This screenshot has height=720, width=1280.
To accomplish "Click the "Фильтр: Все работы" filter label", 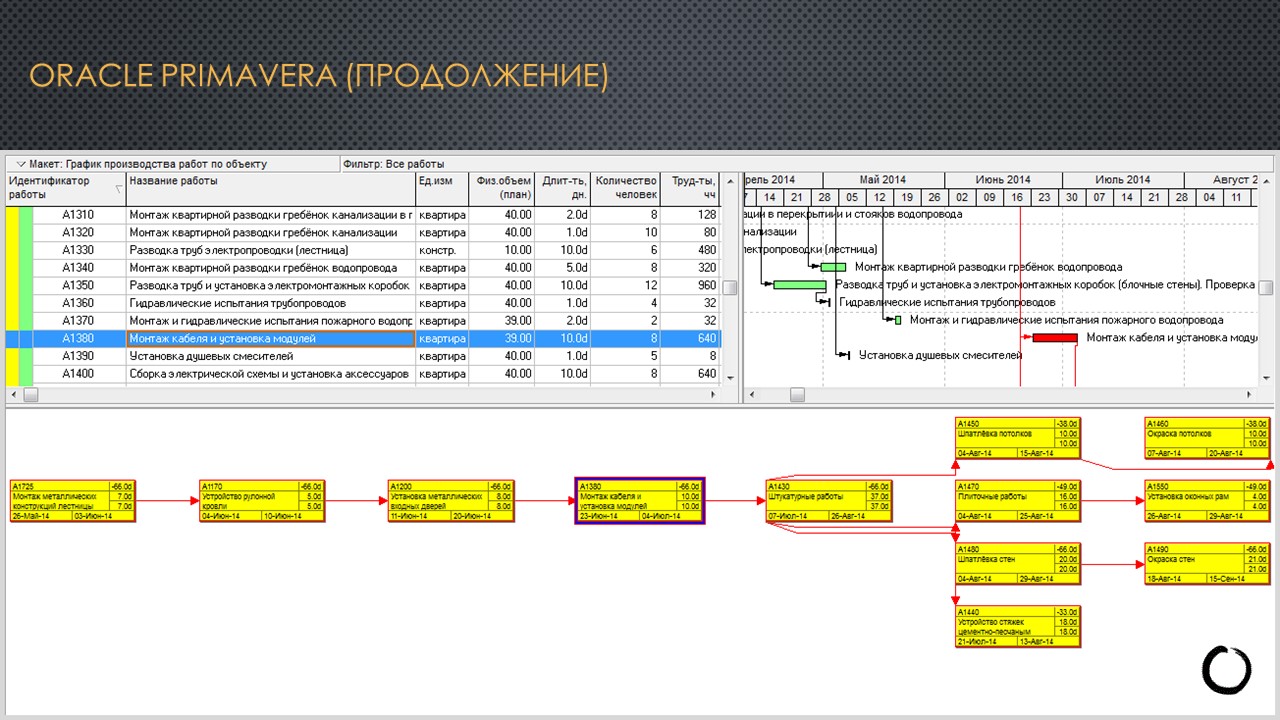I will point(393,164).
